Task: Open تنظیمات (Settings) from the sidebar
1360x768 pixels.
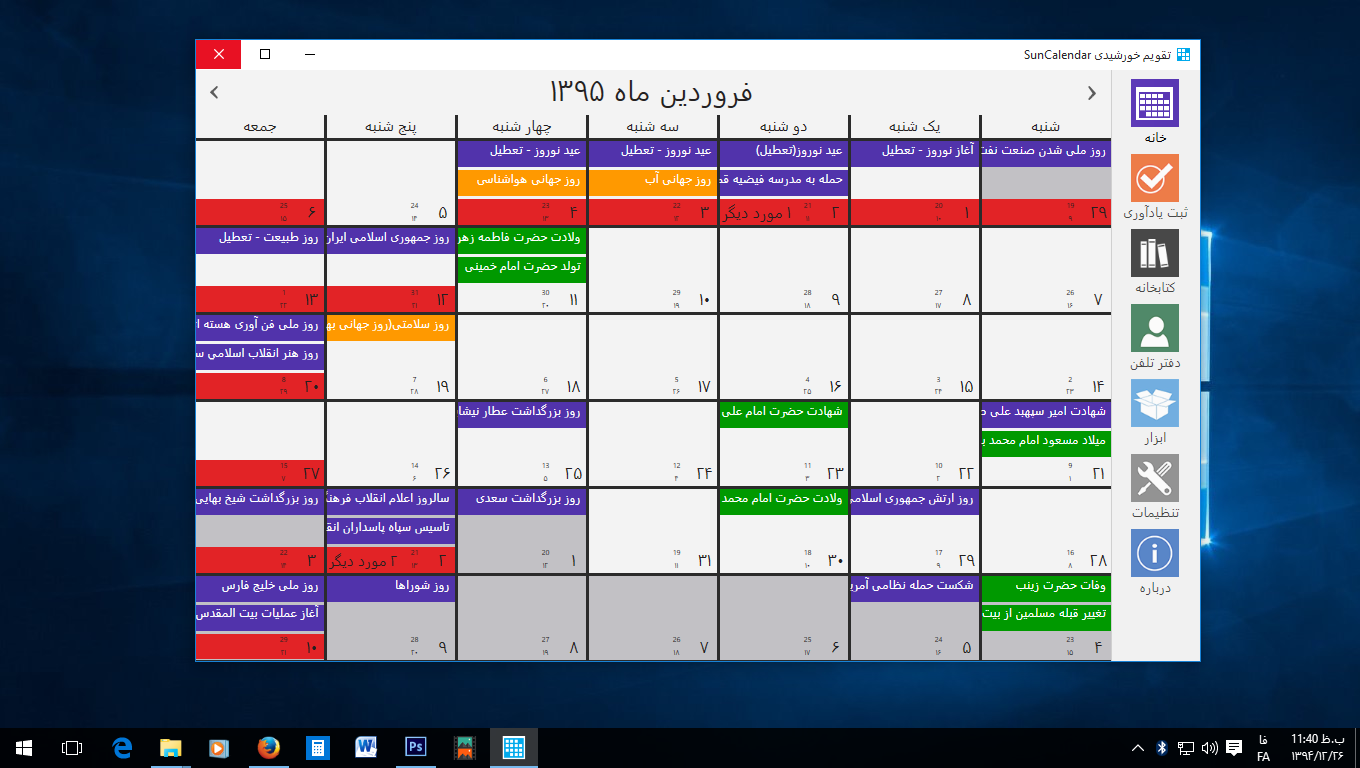Action: pos(1155,486)
